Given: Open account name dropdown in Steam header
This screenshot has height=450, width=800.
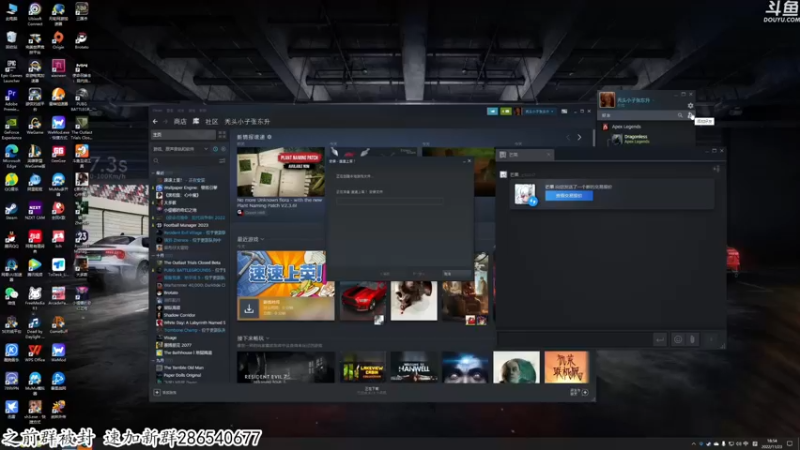Looking at the screenshot, I should pos(539,111).
